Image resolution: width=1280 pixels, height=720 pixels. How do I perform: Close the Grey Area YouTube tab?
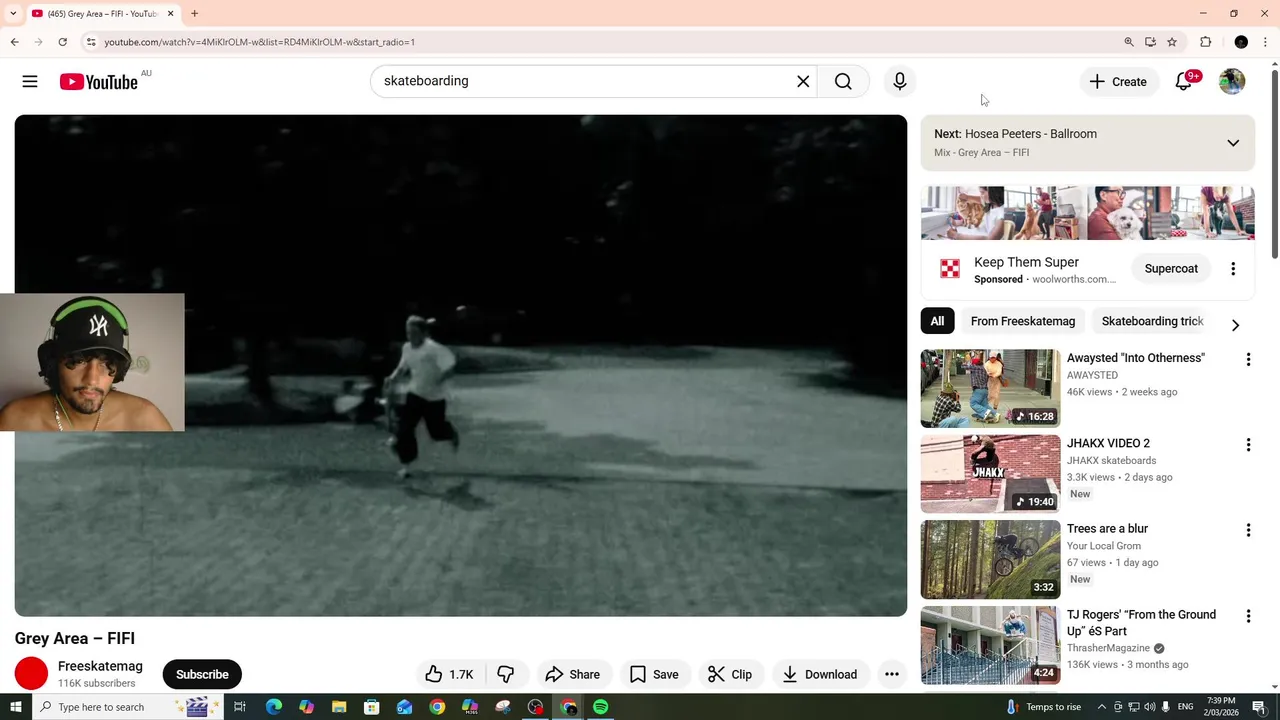(x=170, y=14)
